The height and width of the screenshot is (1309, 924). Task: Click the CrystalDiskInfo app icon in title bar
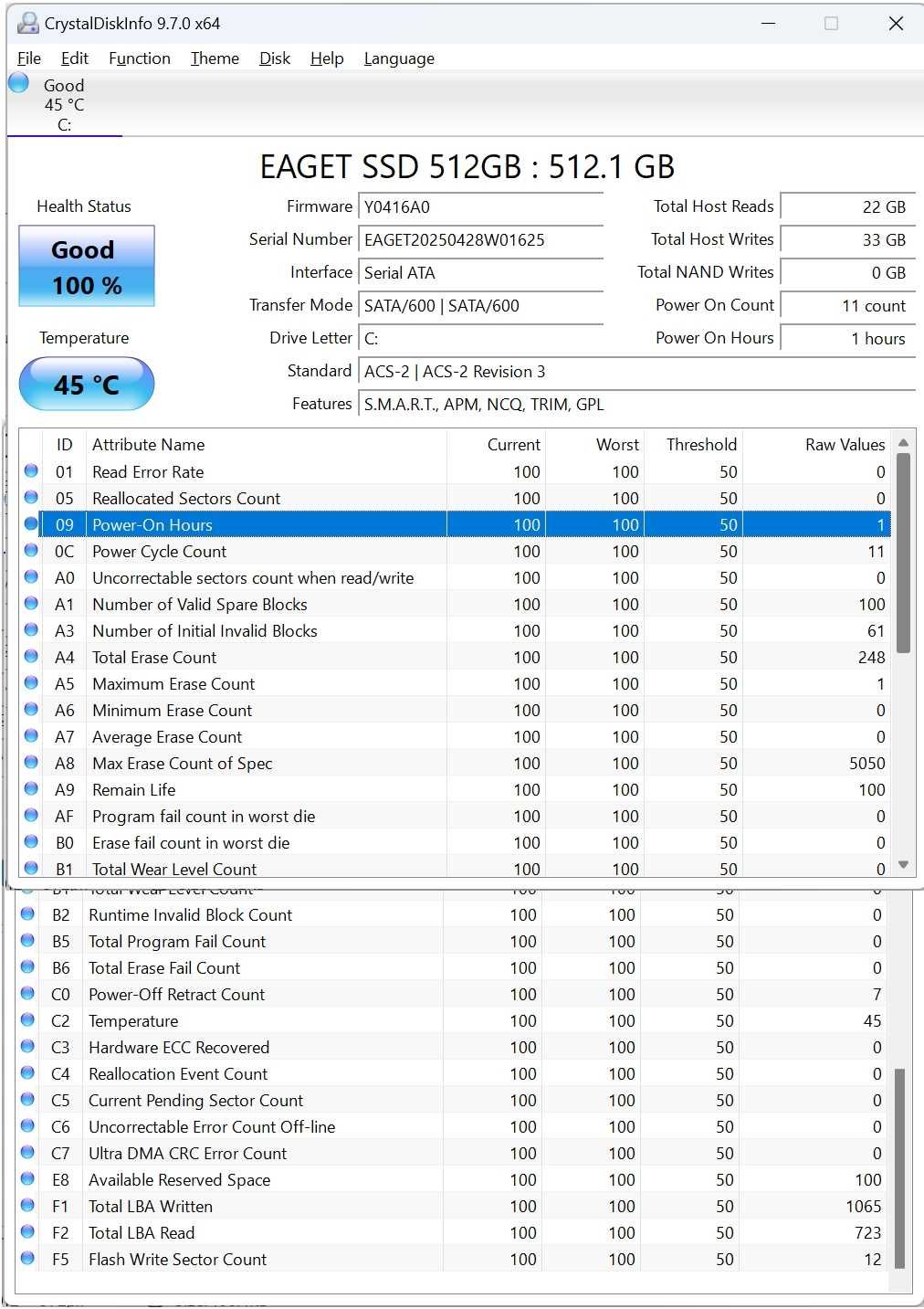pos(28,23)
